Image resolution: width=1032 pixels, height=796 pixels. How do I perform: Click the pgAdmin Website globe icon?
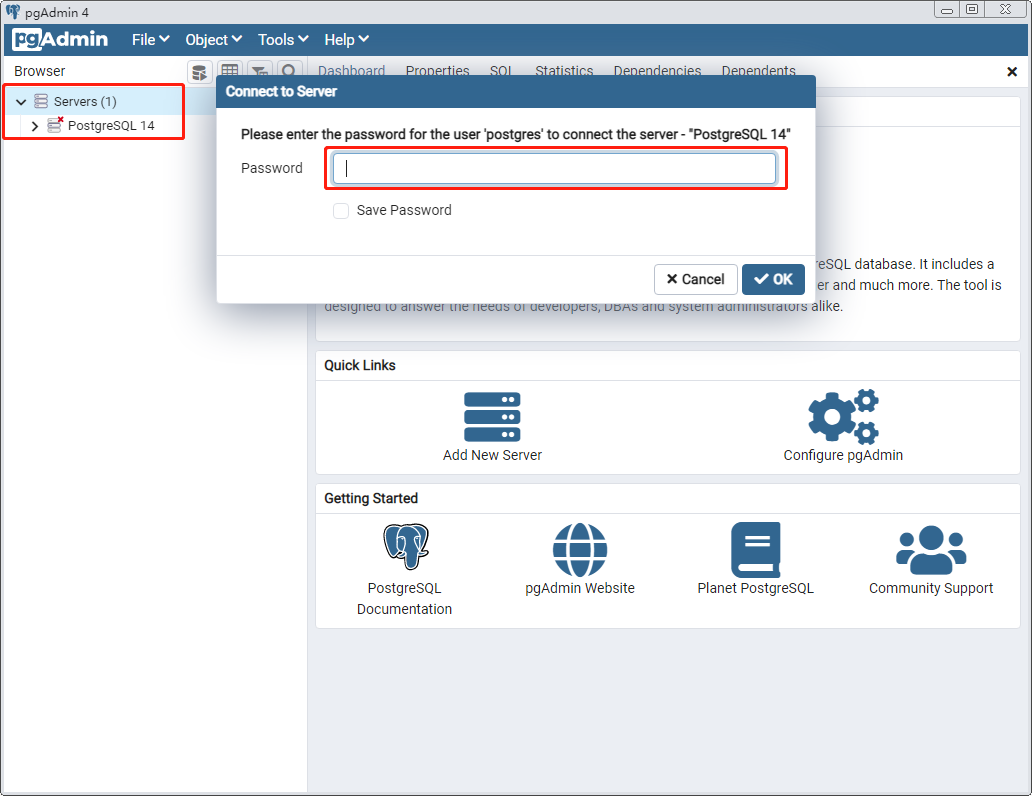[x=580, y=550]
